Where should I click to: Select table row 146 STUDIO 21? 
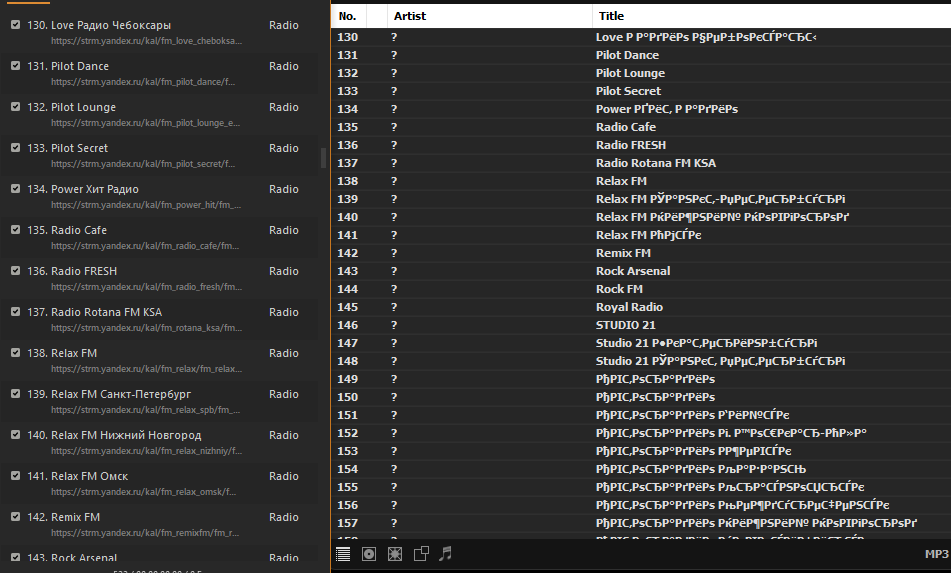(x=641, y=325)
